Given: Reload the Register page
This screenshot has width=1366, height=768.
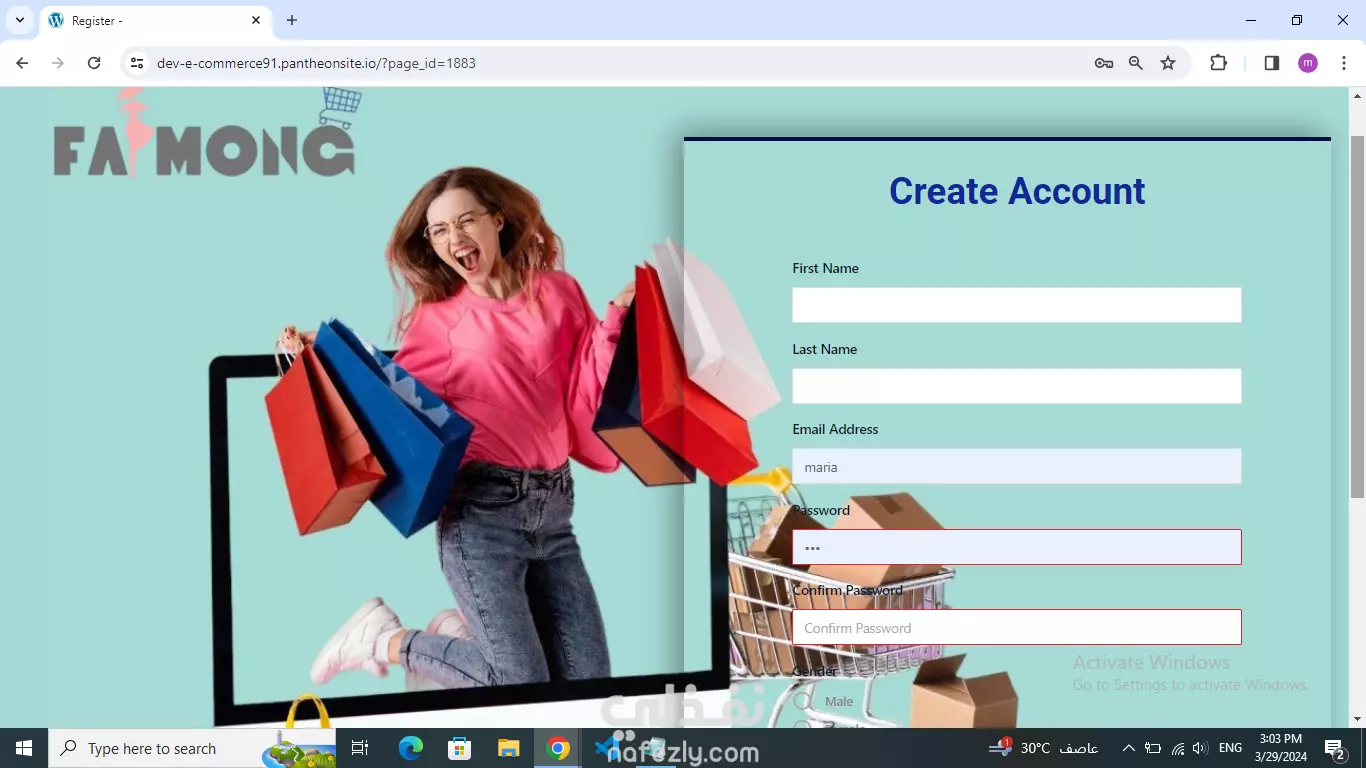Looking at the screenshot, I should (x=94, y=63).
